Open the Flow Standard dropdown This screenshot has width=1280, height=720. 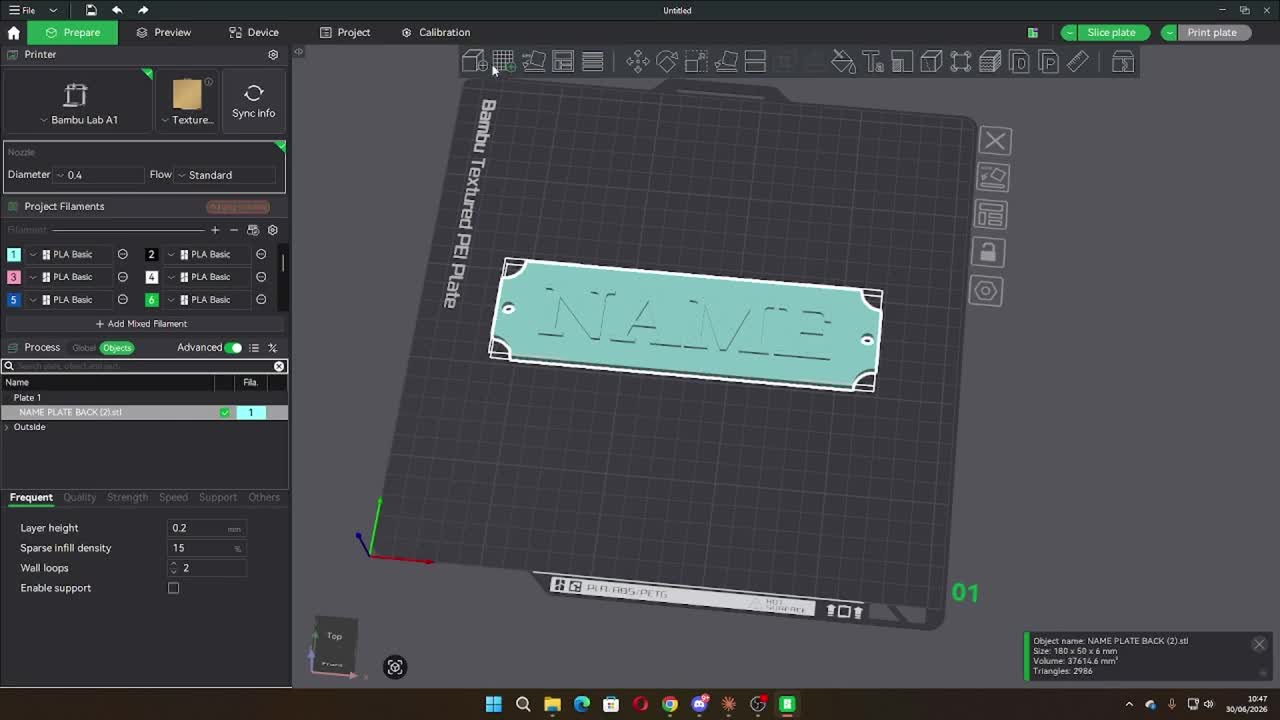point(226,175)
